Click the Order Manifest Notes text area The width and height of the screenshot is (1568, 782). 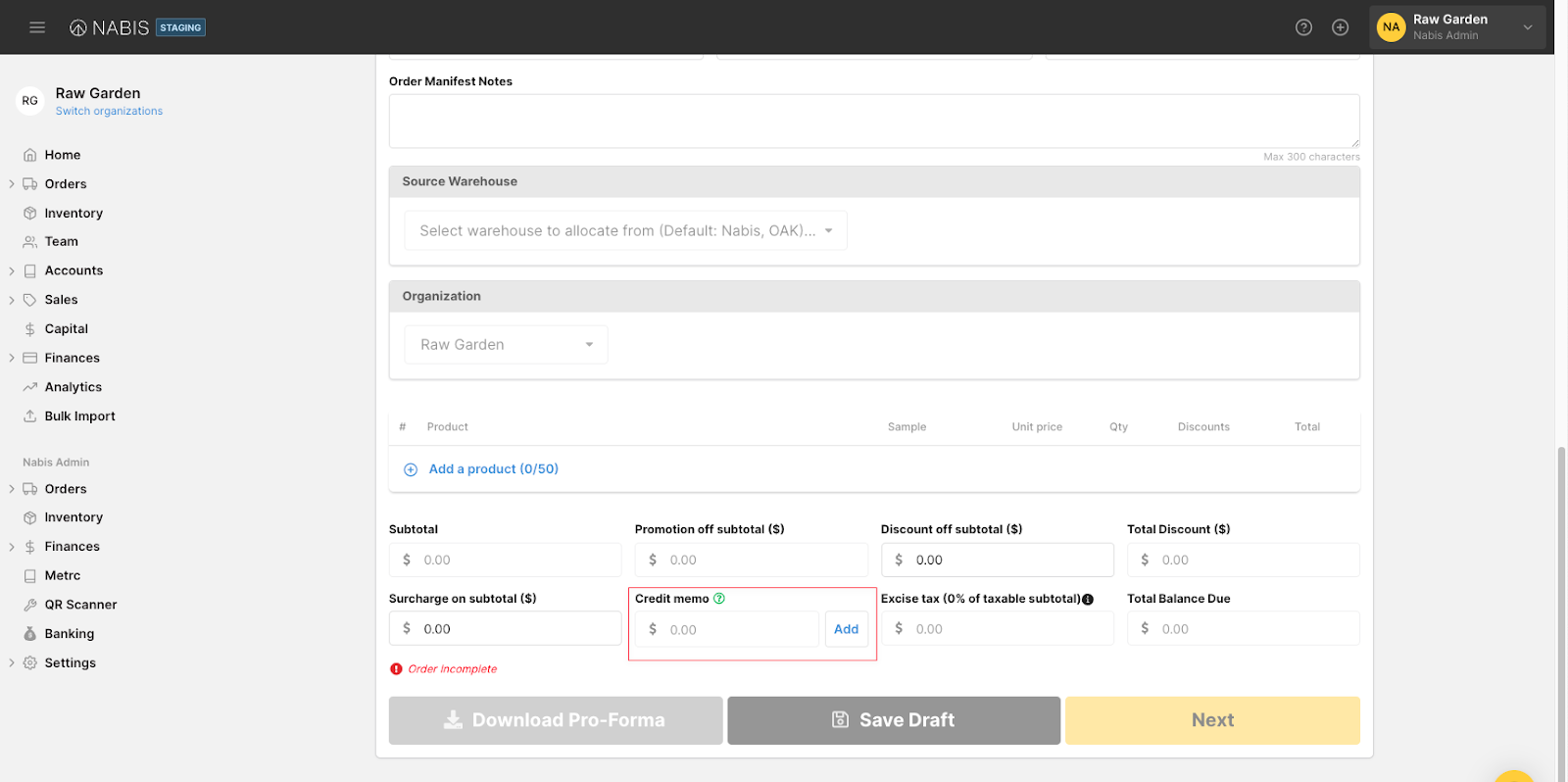click(x=873, y=122)
